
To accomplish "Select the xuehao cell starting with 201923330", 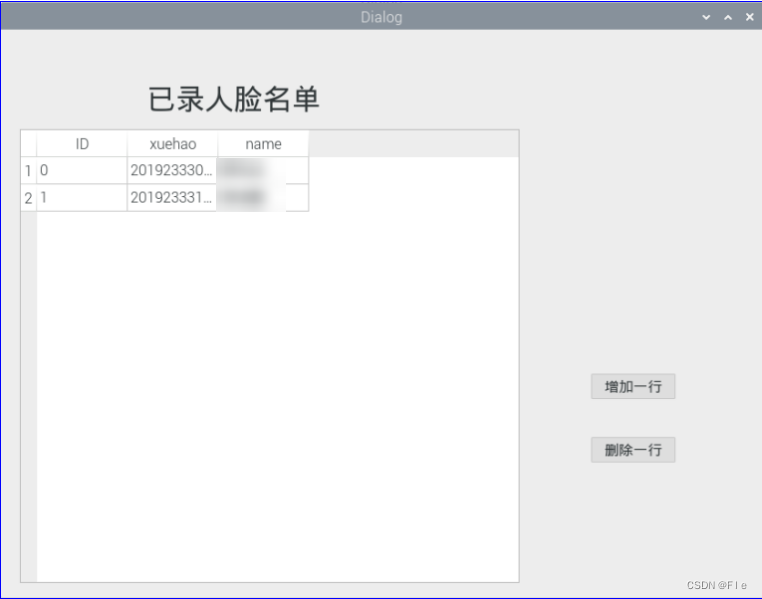I will point(172,171).
